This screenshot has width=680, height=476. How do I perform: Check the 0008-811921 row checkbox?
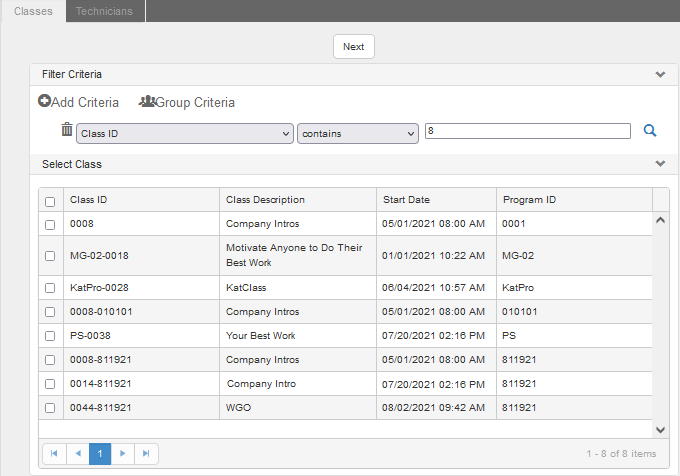[50, 360]
